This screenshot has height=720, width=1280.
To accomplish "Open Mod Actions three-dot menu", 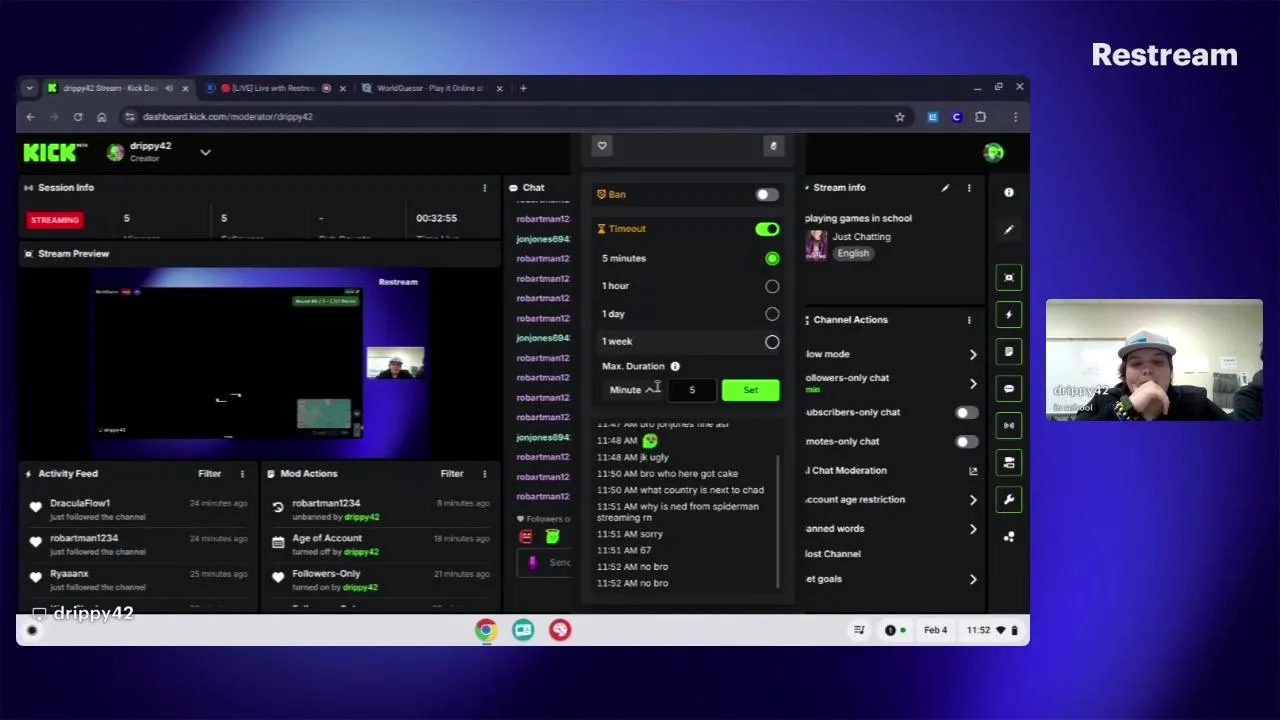I will point(485,474).
